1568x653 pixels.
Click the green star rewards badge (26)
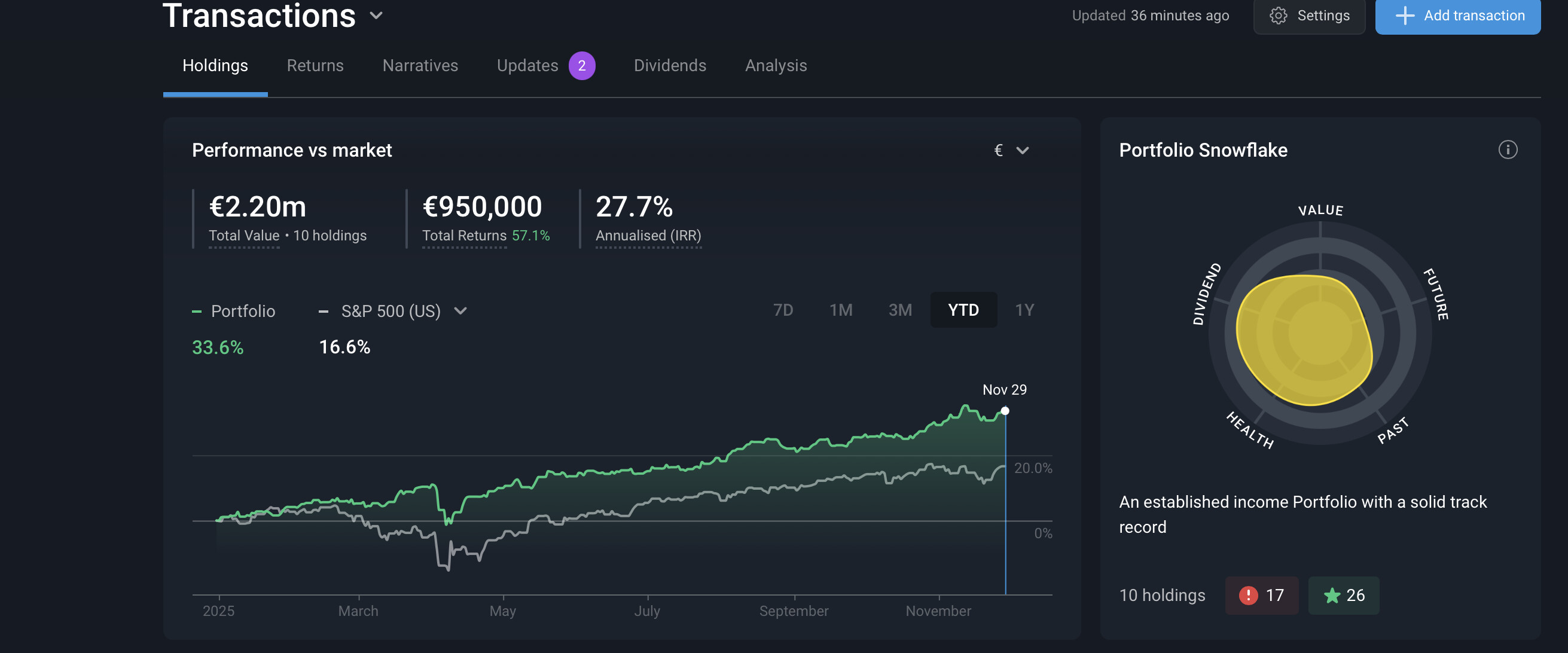tap(1343, 594)
